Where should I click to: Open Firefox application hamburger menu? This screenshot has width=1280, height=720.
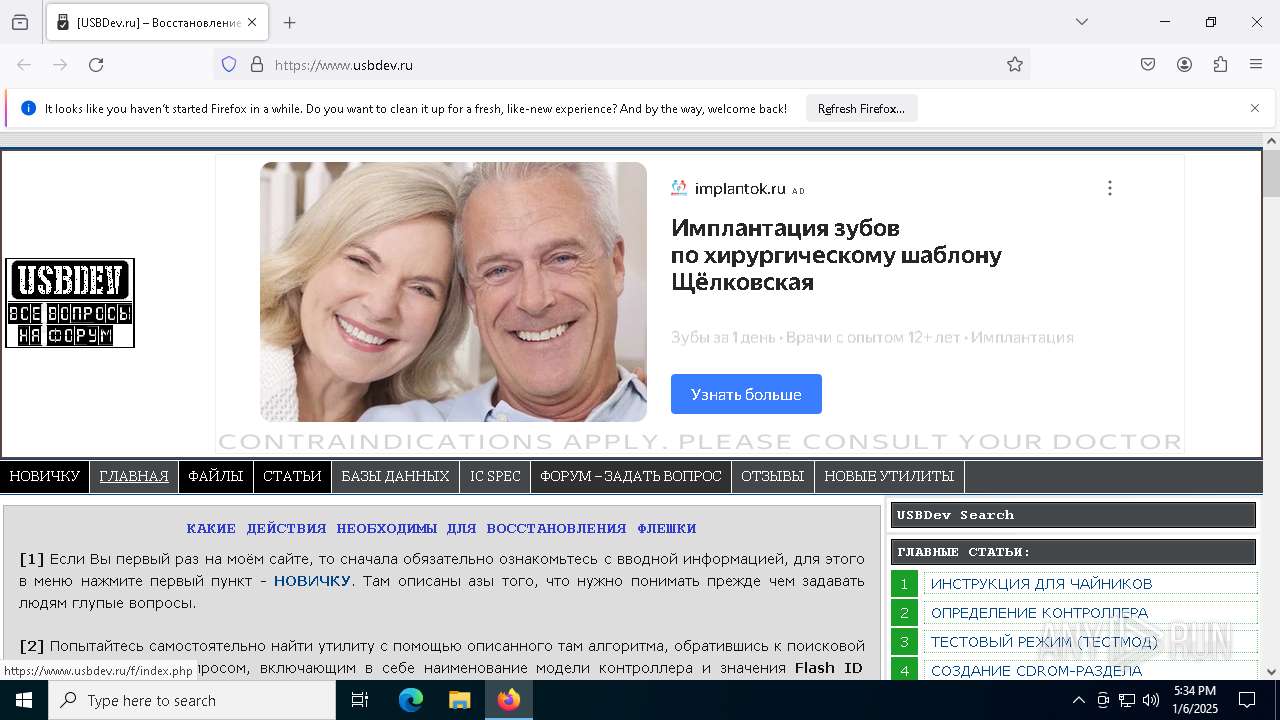(1256, 65)
